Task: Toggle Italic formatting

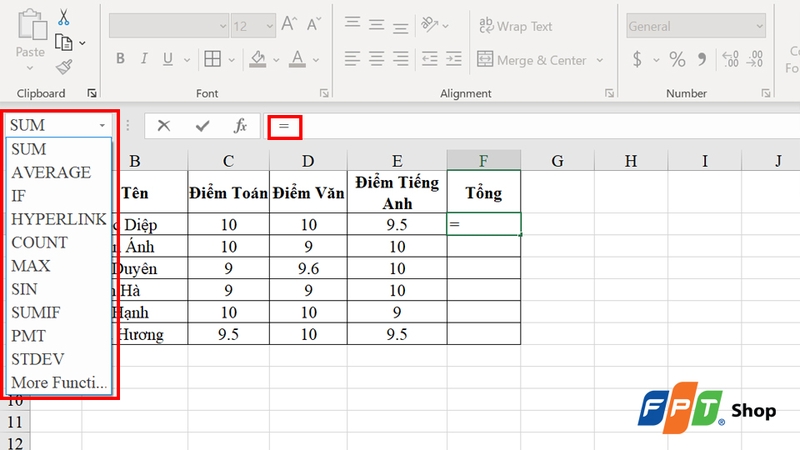Action: point(144,59)
